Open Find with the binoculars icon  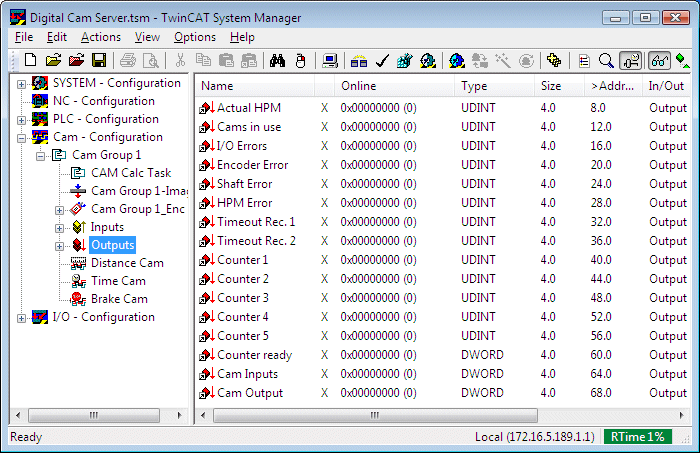coord(278,60)
